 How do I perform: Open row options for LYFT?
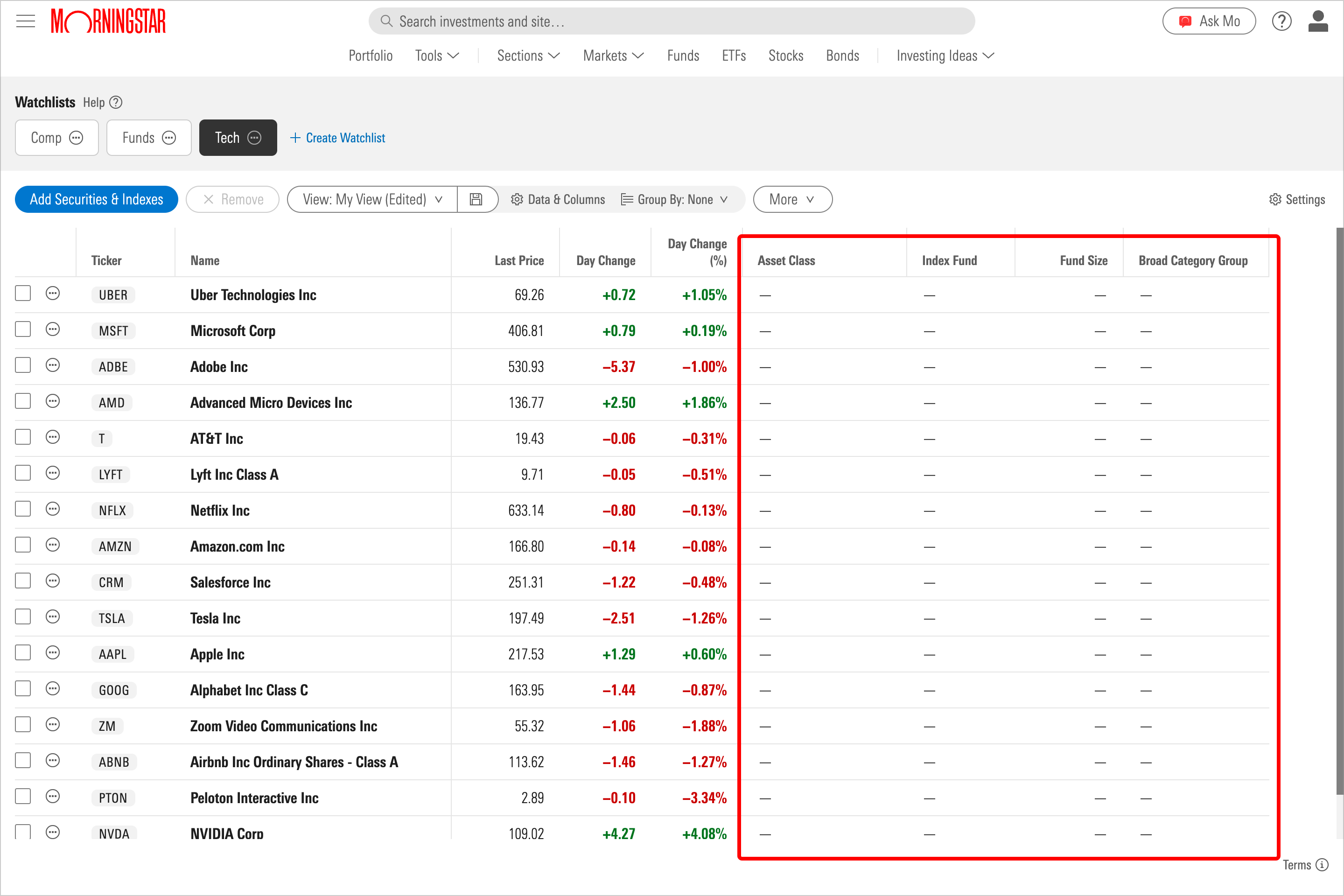(x=53, y=473)
